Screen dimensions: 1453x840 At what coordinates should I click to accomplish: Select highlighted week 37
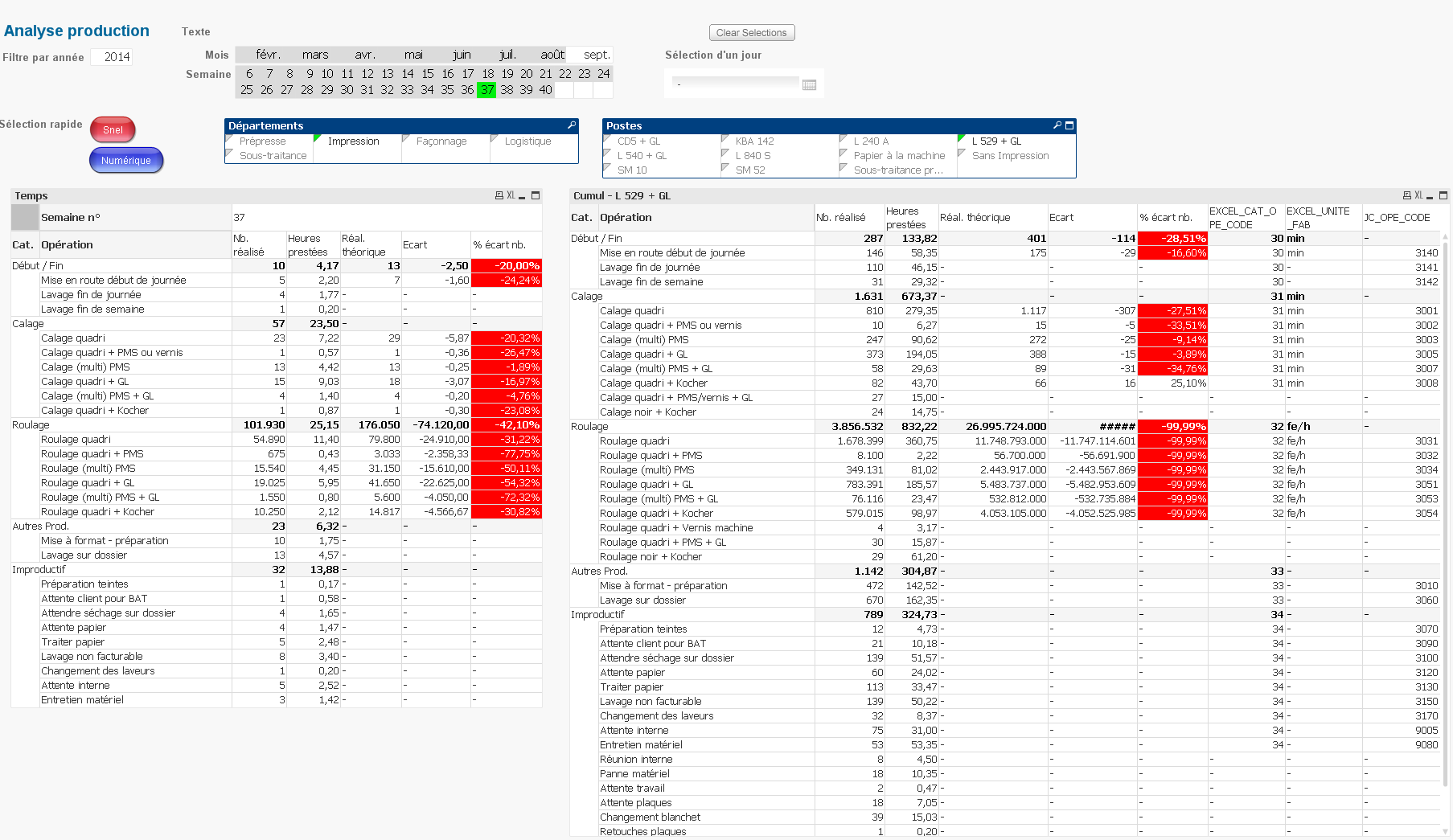pos(487,90)
